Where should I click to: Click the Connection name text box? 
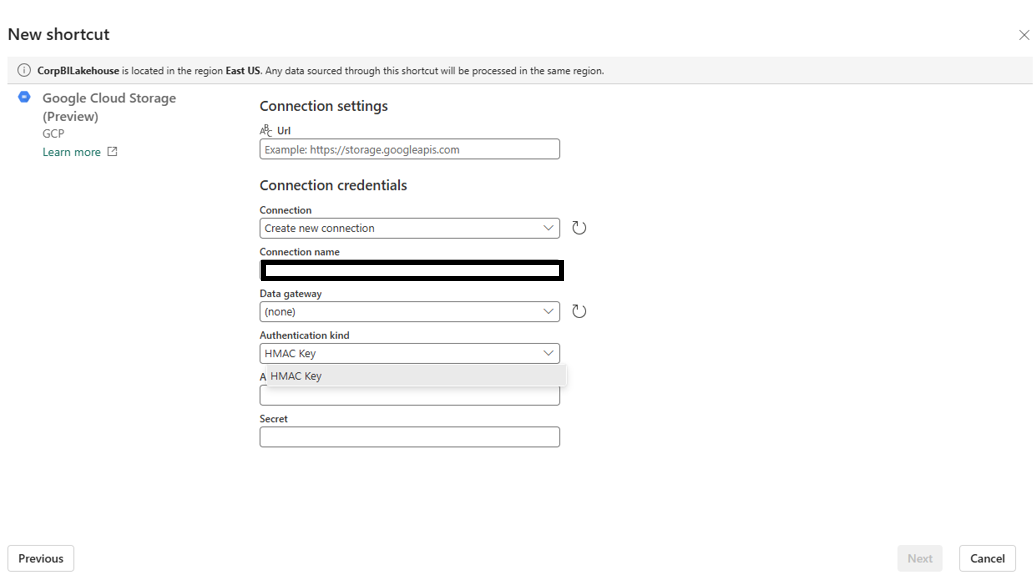(x=411, y=270)
